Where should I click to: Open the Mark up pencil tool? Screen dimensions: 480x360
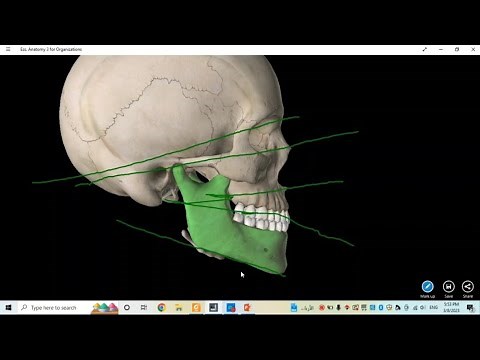[x=427, y=287]
